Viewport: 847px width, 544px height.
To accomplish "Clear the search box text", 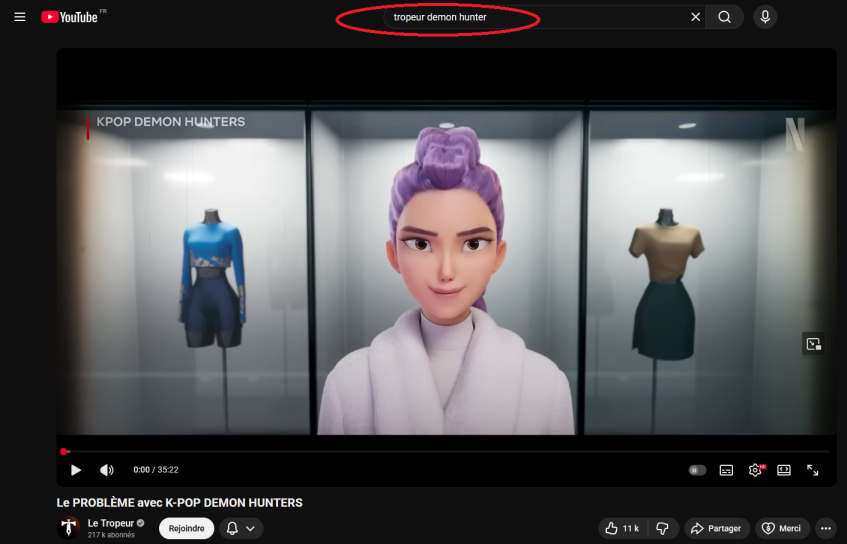I will (x=696, y=17).
